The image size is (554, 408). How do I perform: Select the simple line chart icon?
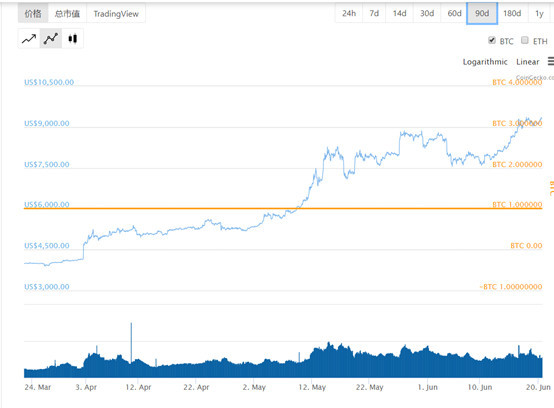pyautogui.click(x=29, y=39)
